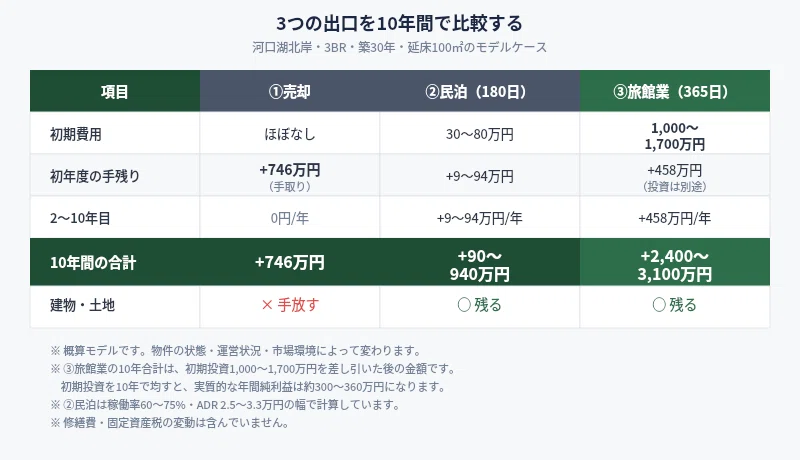Click the 建物・土地 row label
The height and width of the screenshot is (460, 800).
(x=82, y=305)
